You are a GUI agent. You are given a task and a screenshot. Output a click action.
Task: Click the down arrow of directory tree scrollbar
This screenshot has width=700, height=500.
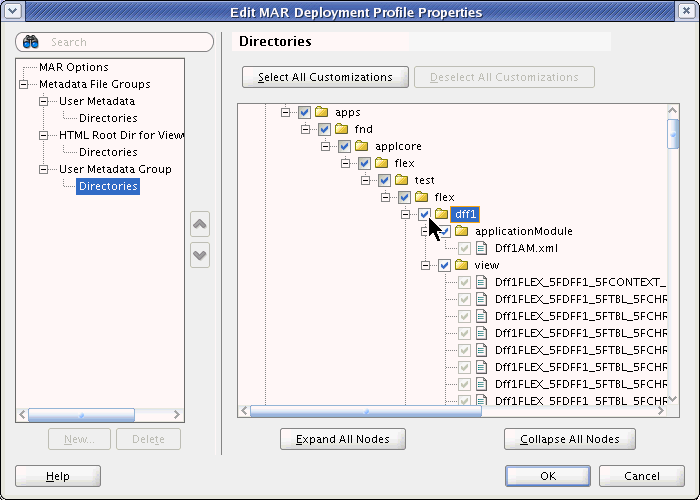(x=673, y=399)
